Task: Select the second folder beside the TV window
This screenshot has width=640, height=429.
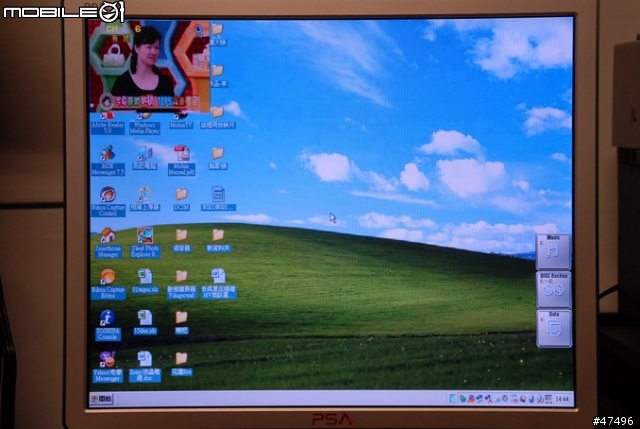Action: point(218,76)
